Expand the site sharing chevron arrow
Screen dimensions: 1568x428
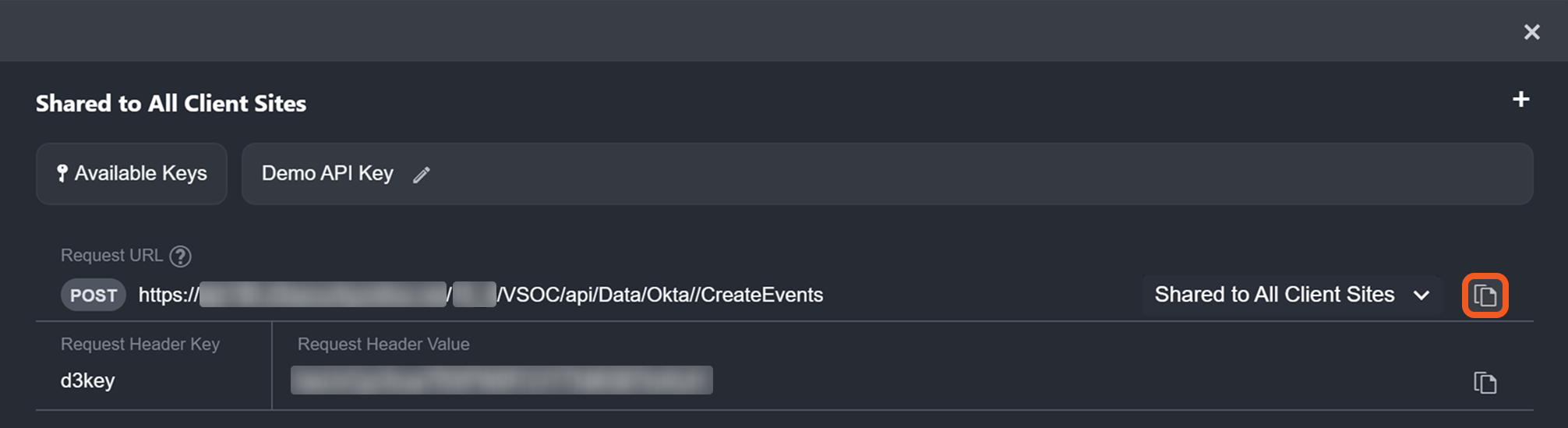click(x=1421, y=295)
